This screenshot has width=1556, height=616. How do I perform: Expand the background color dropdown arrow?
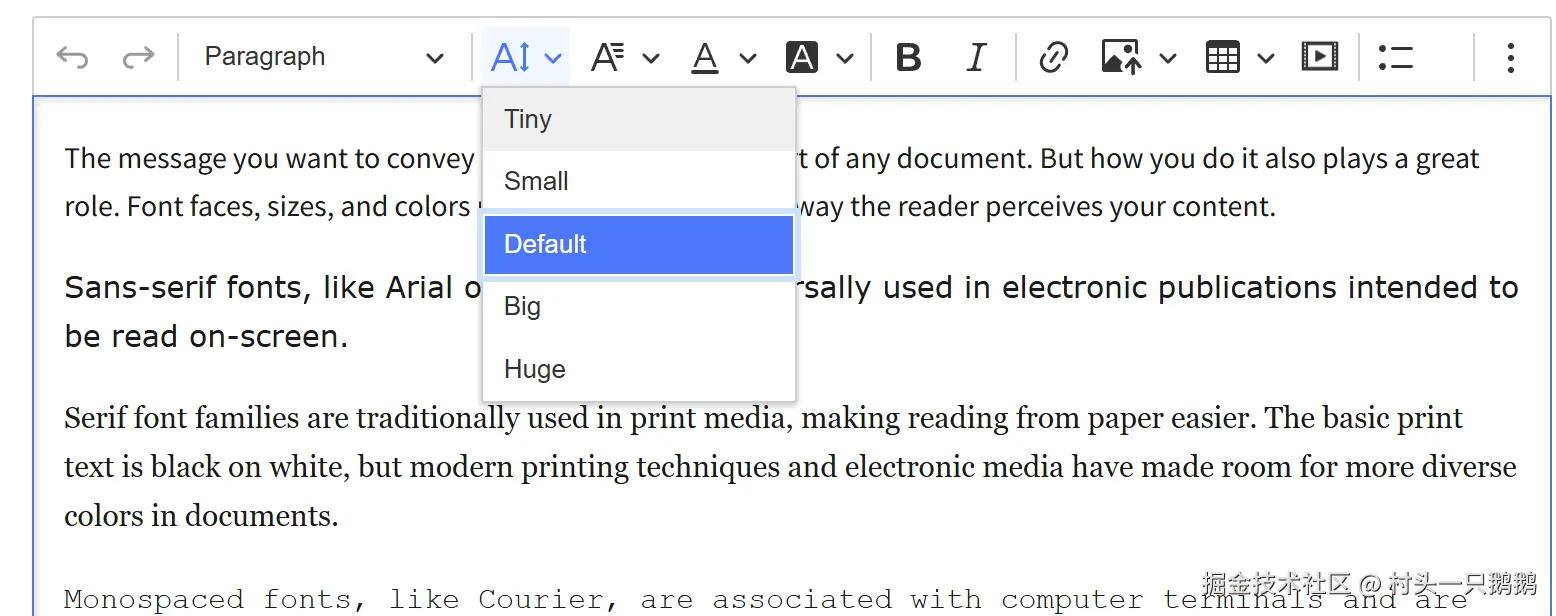845,58
